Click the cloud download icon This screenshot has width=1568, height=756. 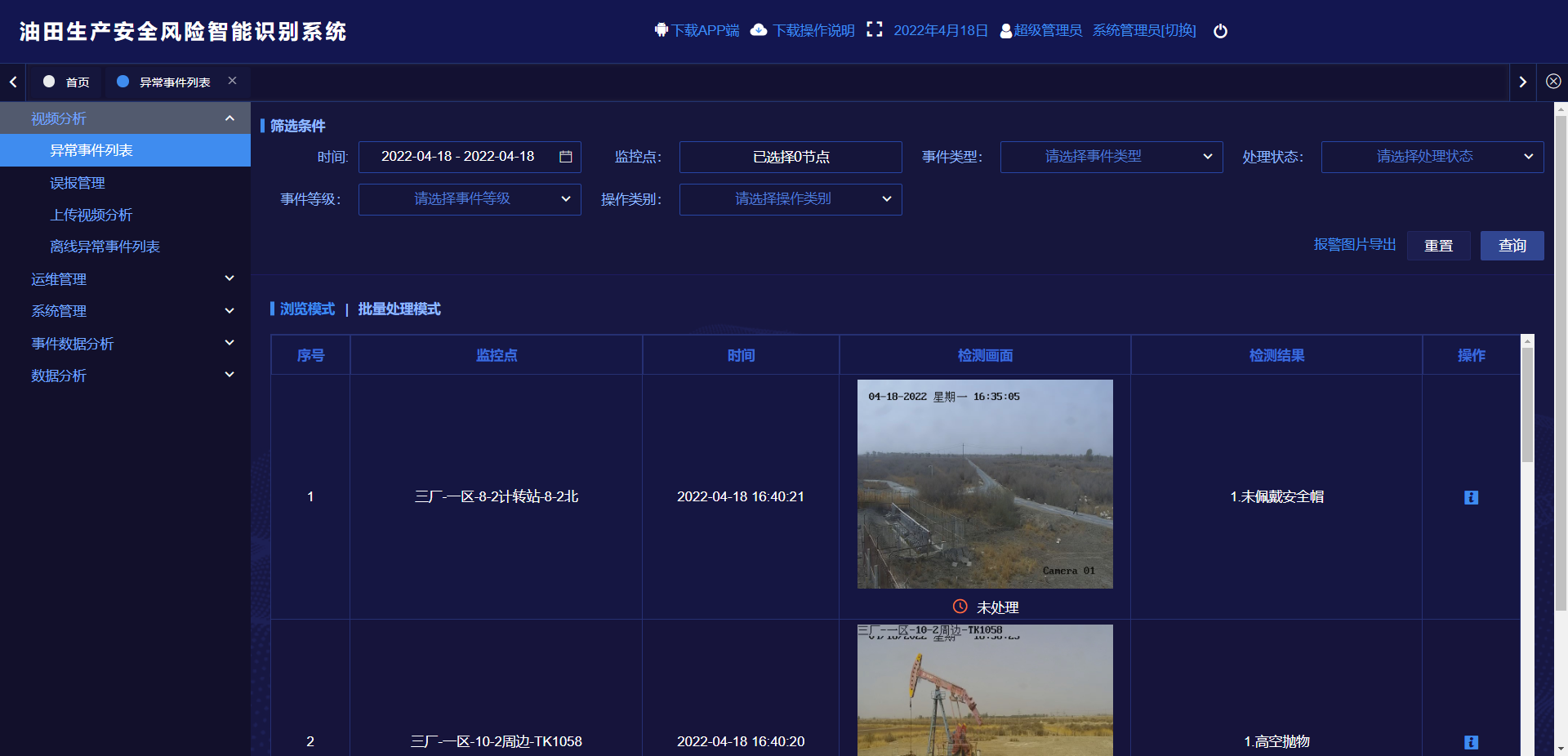(759, 30)
